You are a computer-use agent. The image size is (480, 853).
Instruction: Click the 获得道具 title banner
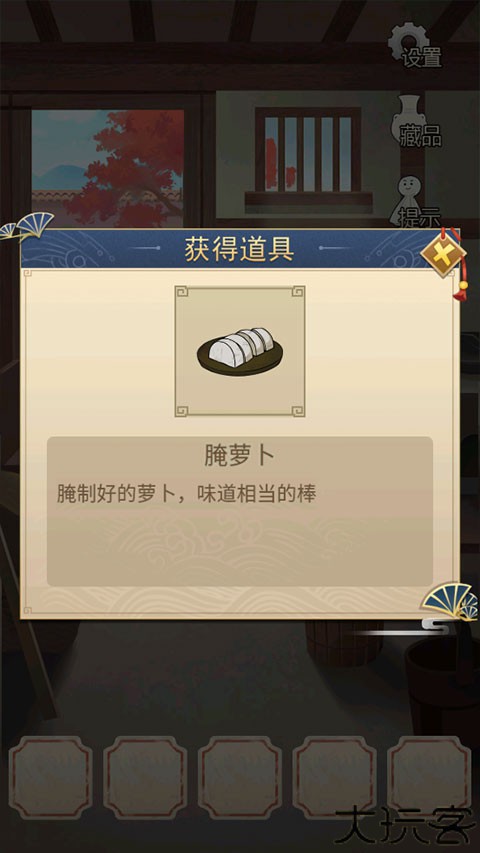[x=239, y=249]
